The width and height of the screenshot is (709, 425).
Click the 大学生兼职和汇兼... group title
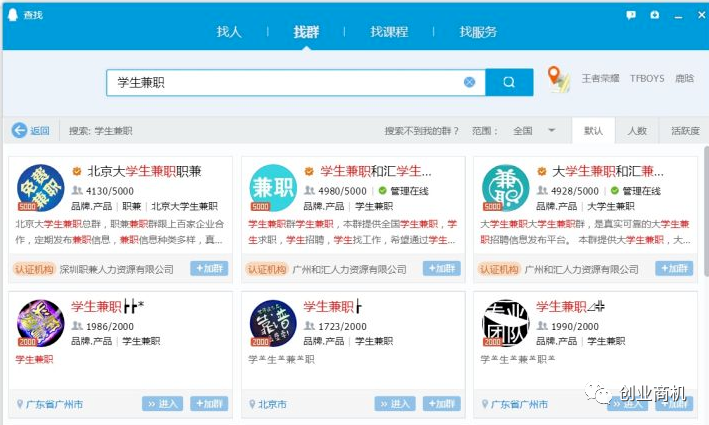pos(608,171)
